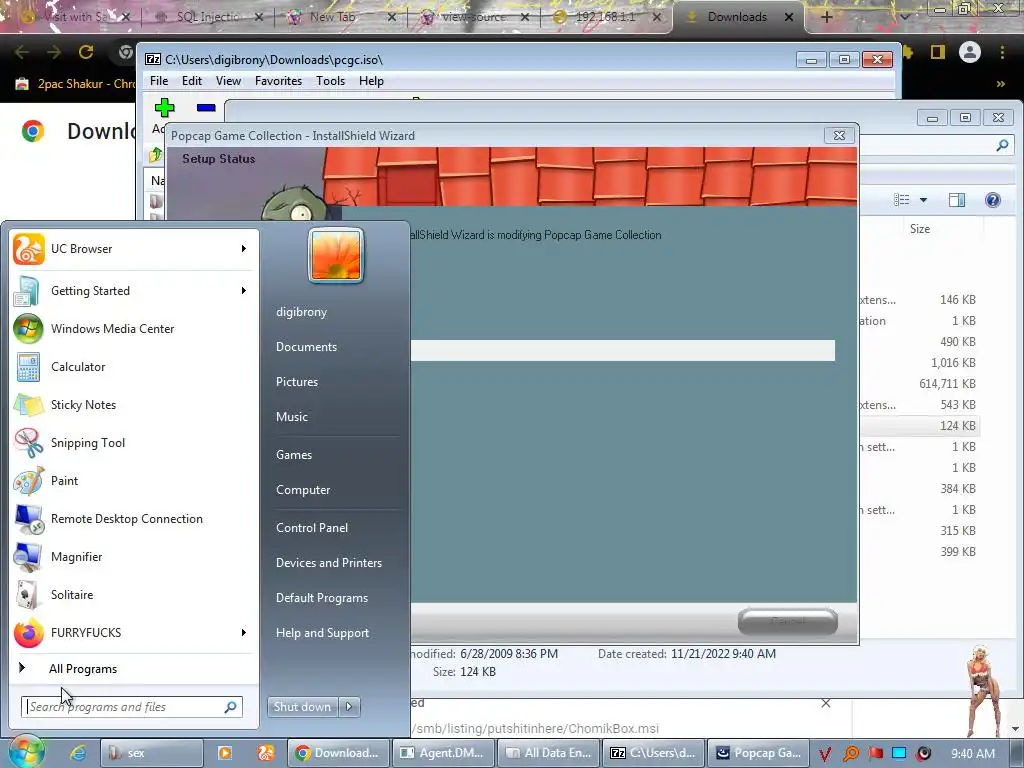Open a new Chrome tab with plus
This screenshot has height=768, width=1024.
click(x=826, y=17)
